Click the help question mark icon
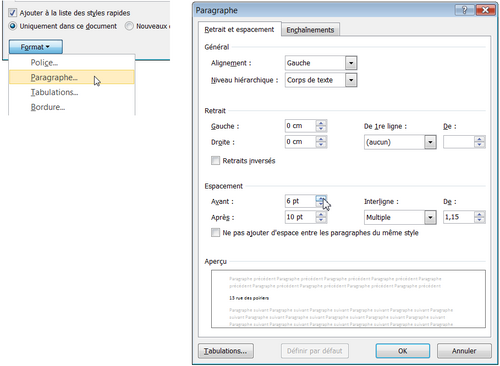The width and height of the screenshot is (500, 366). pyautogui.click(x=464, y=10)
